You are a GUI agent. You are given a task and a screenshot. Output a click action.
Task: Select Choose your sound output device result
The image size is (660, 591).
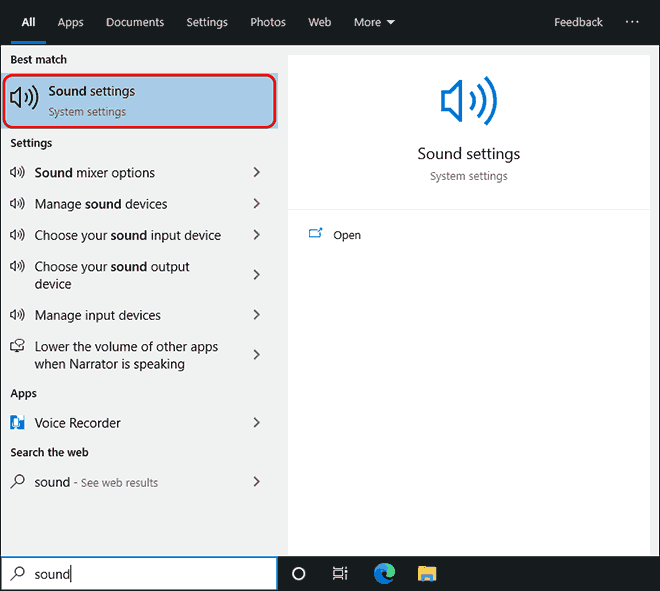[139, 275]
